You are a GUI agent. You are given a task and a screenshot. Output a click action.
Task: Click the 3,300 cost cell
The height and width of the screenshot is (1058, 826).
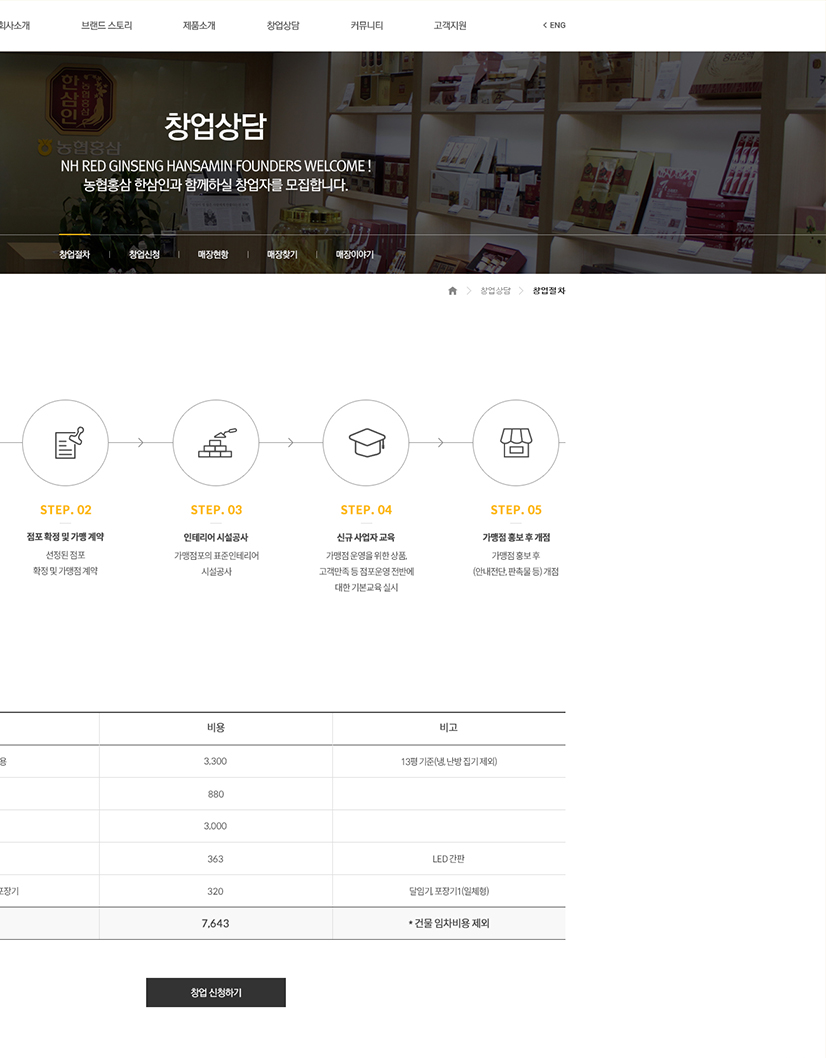point(216,761)
